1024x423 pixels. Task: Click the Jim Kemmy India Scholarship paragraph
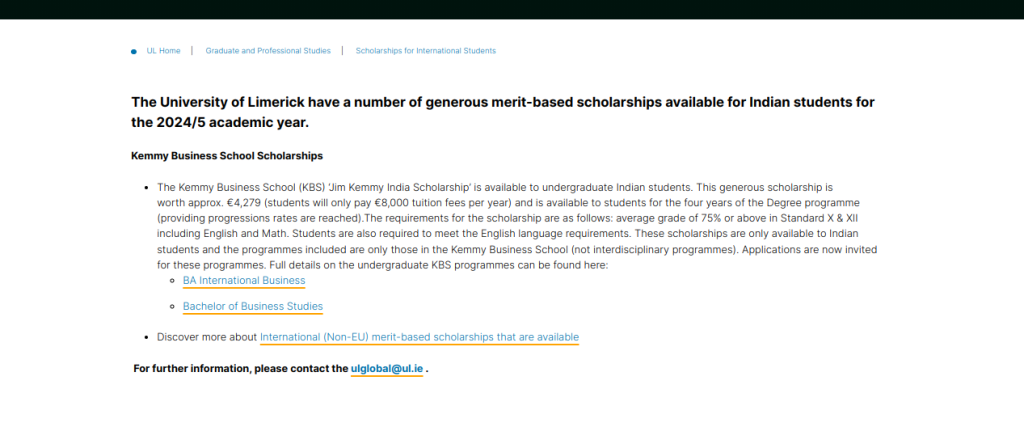(x=516, y=226)
